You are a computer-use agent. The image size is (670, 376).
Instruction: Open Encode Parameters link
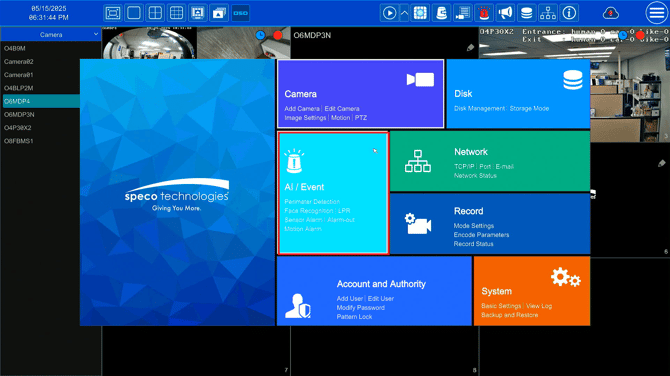(482, 235)
